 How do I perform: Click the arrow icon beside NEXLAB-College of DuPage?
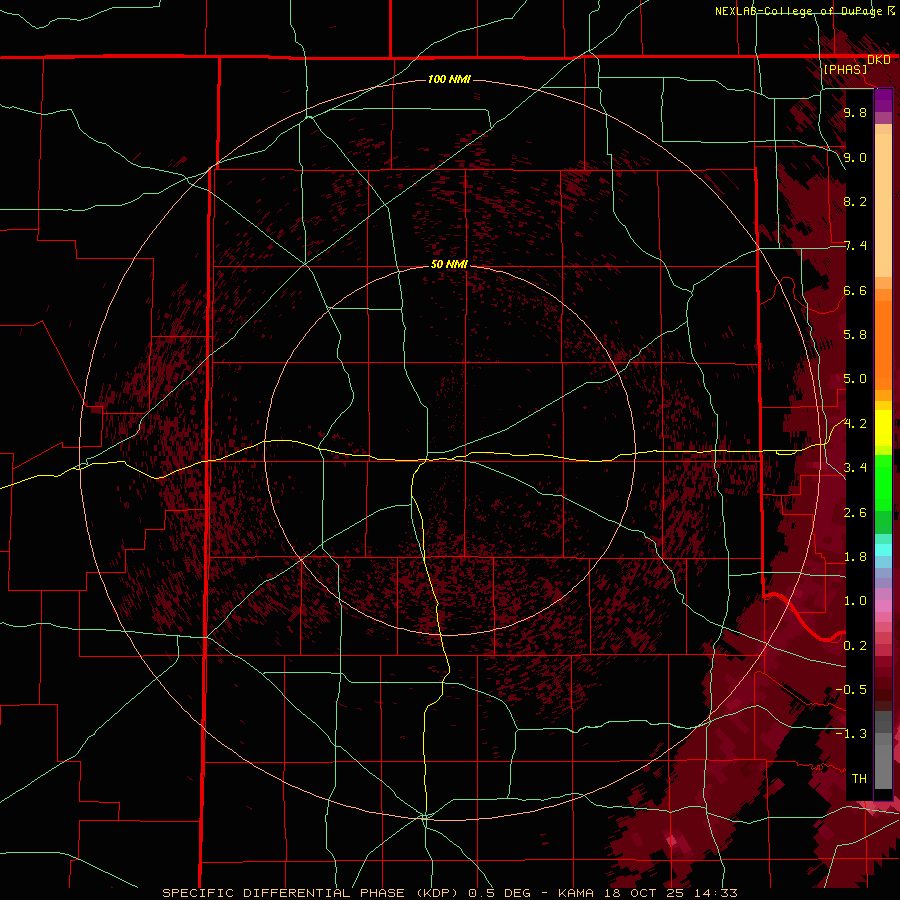[891, 10]
